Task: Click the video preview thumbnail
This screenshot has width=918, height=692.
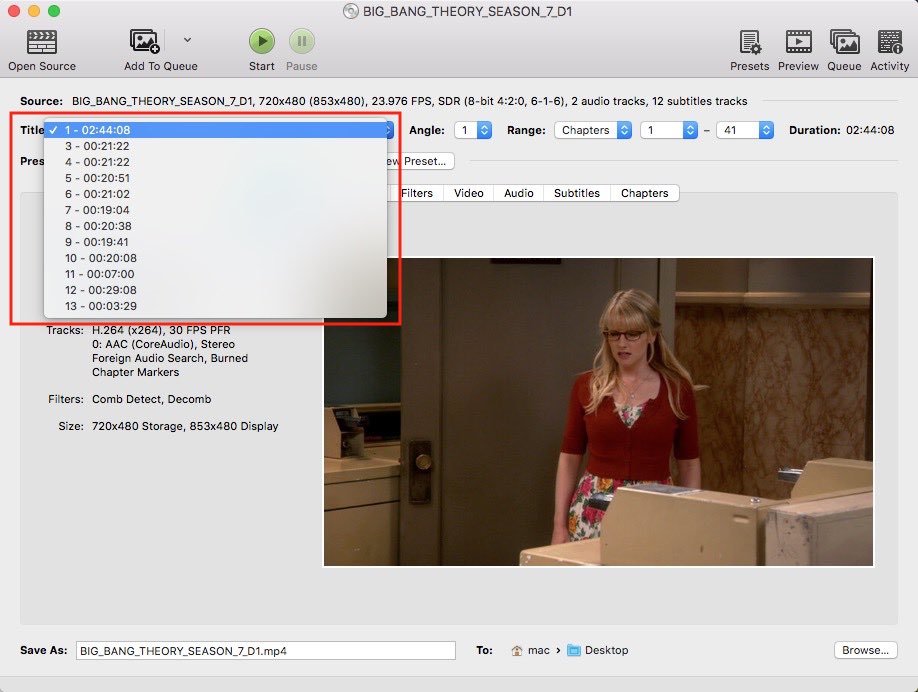Action: [598, 411]
